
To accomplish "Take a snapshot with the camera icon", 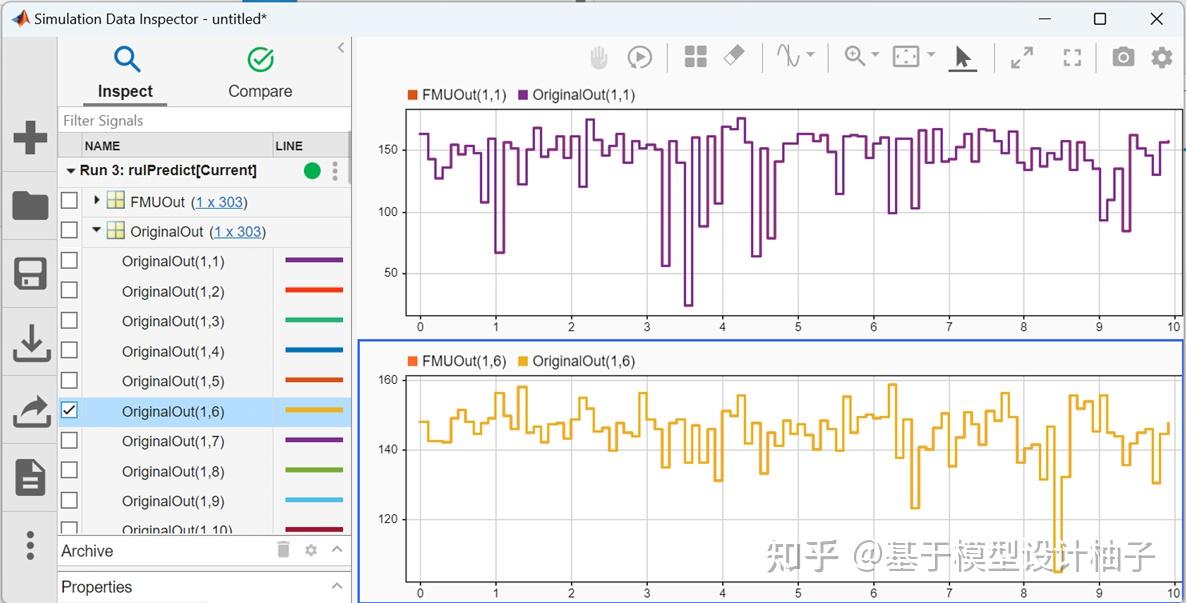I will click(x=1123, y=57).
